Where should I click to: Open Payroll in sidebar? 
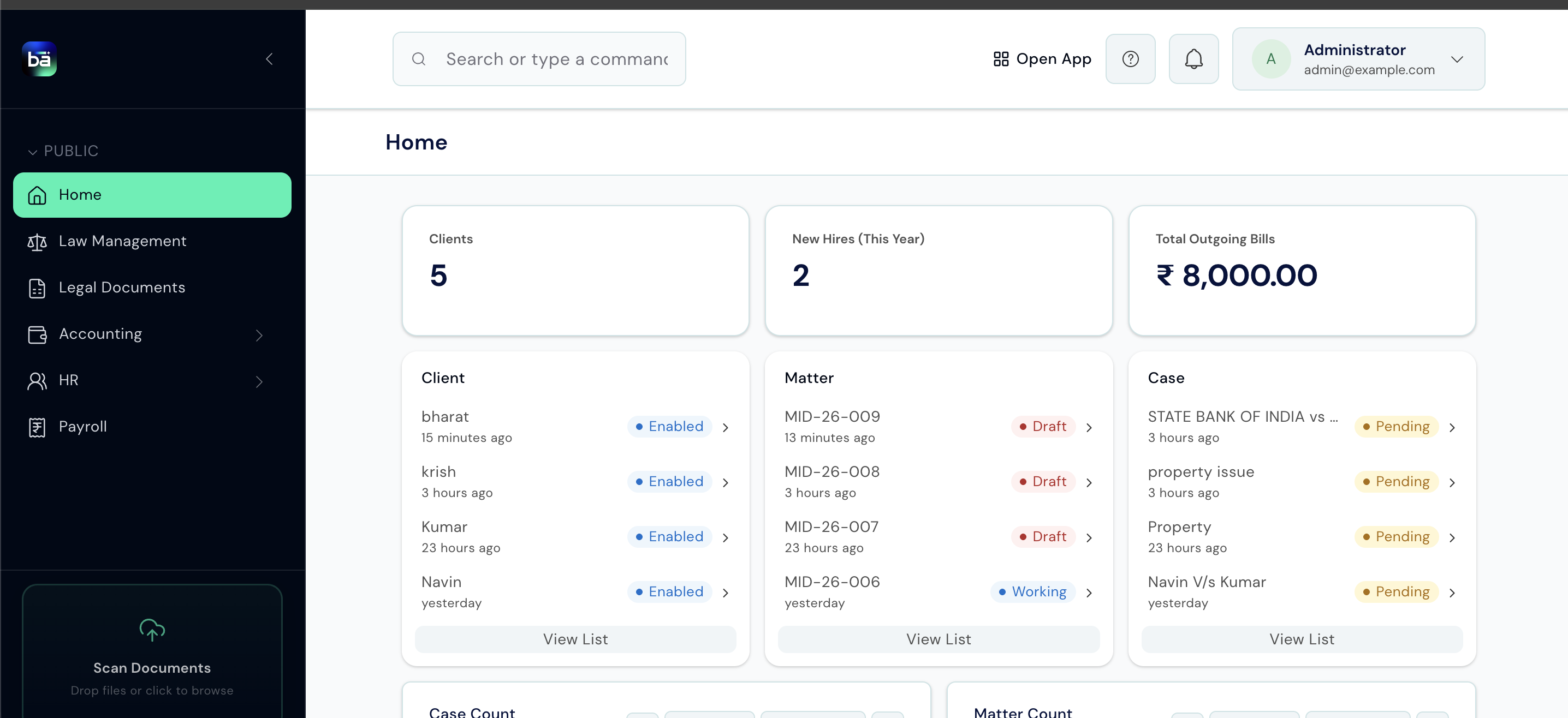click(152, 427)
